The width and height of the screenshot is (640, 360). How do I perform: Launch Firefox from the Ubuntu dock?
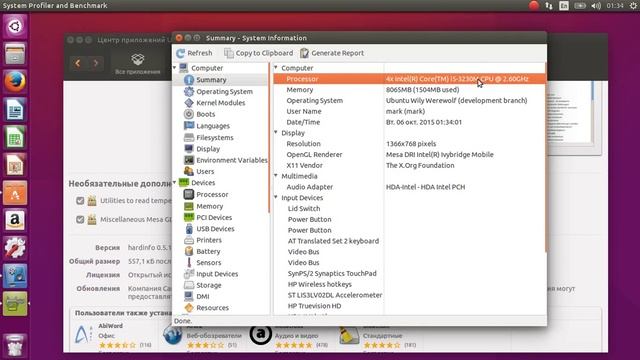[x=15, y=81]
